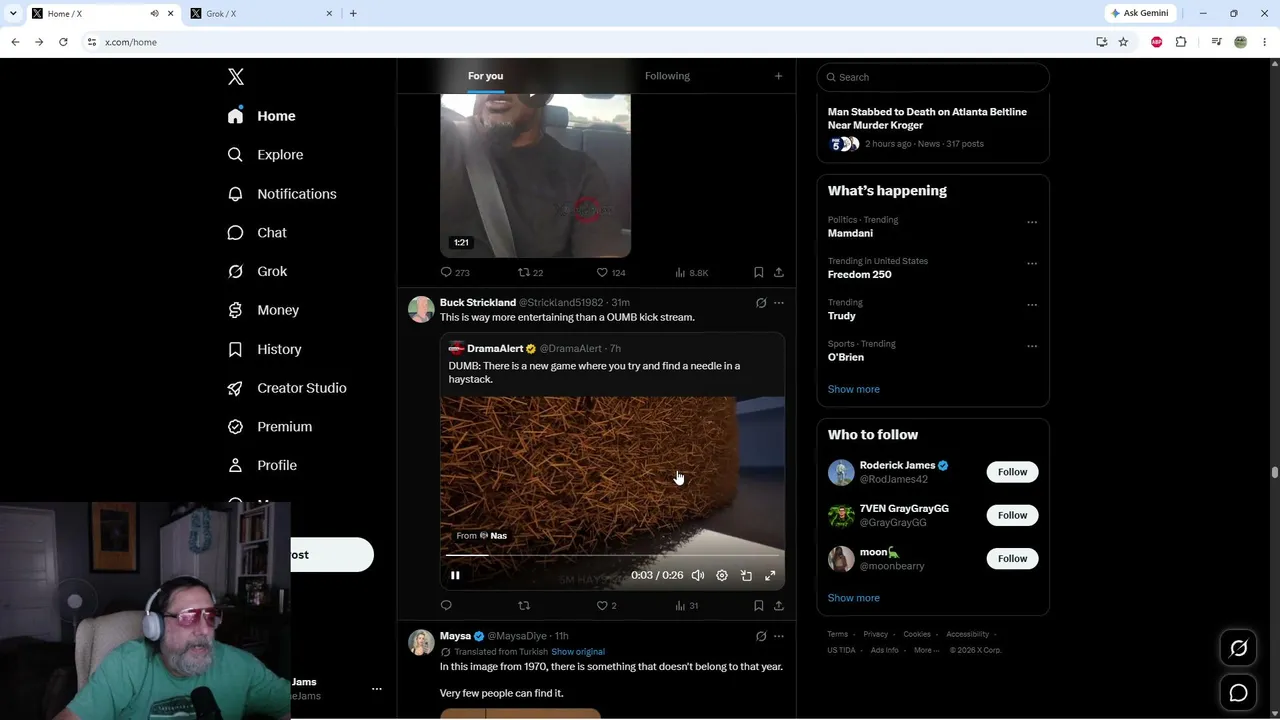1280x720 pixels.
Task: Bookmark this page with the star
Action: coord(1123,42)
